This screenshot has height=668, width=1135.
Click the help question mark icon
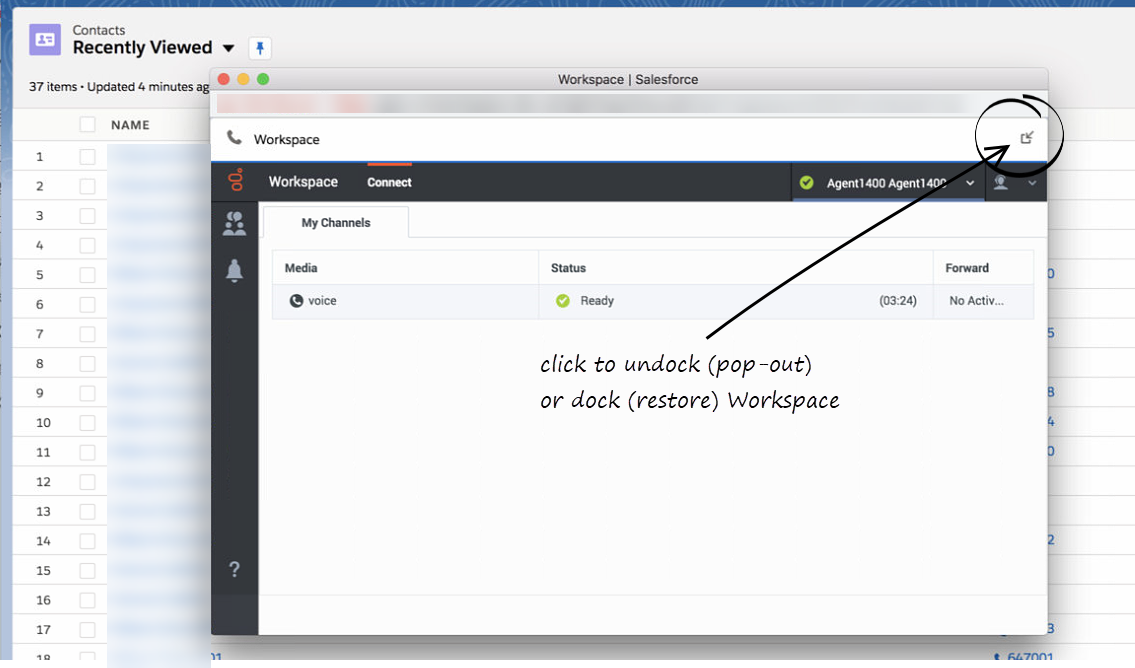(234, 570)
